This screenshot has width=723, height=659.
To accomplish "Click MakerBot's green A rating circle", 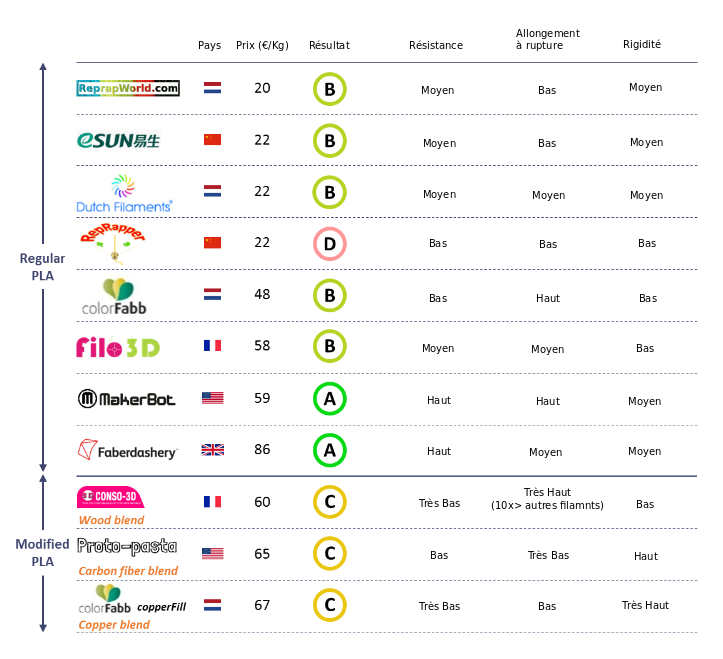I will tap(330, 398).
